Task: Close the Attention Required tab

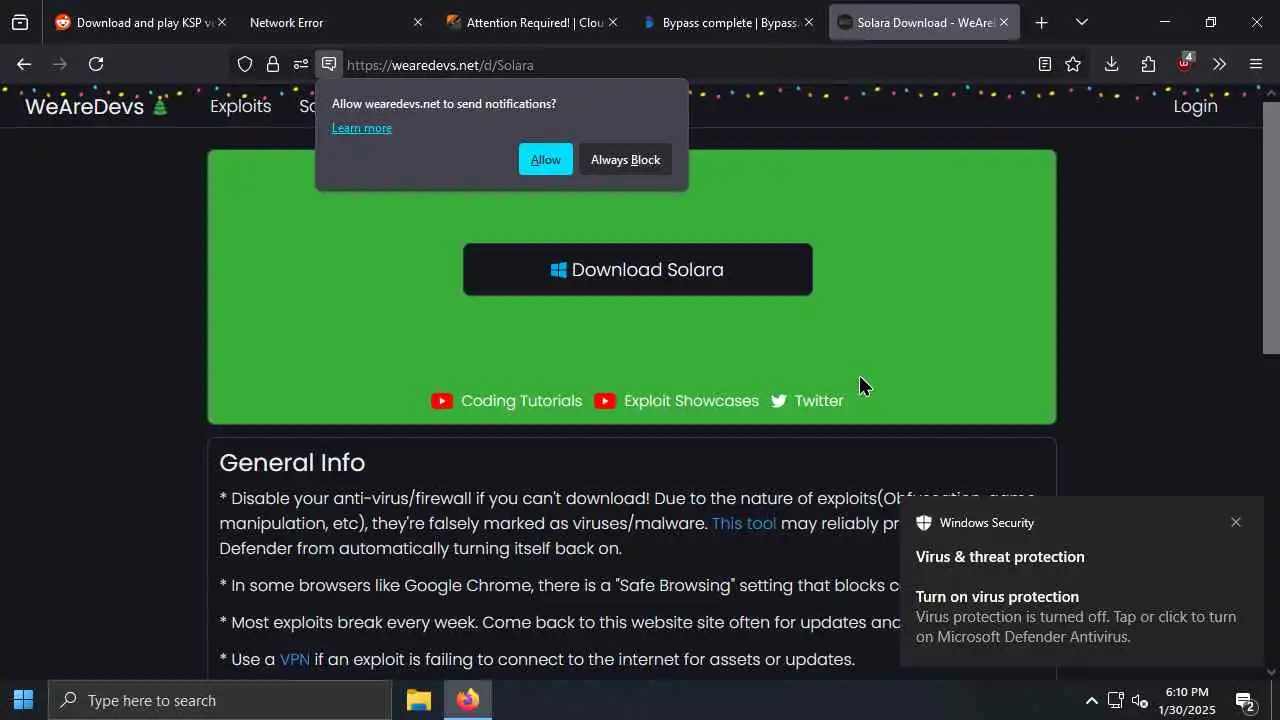Action: pyautogui.click(x=613, y=22)
